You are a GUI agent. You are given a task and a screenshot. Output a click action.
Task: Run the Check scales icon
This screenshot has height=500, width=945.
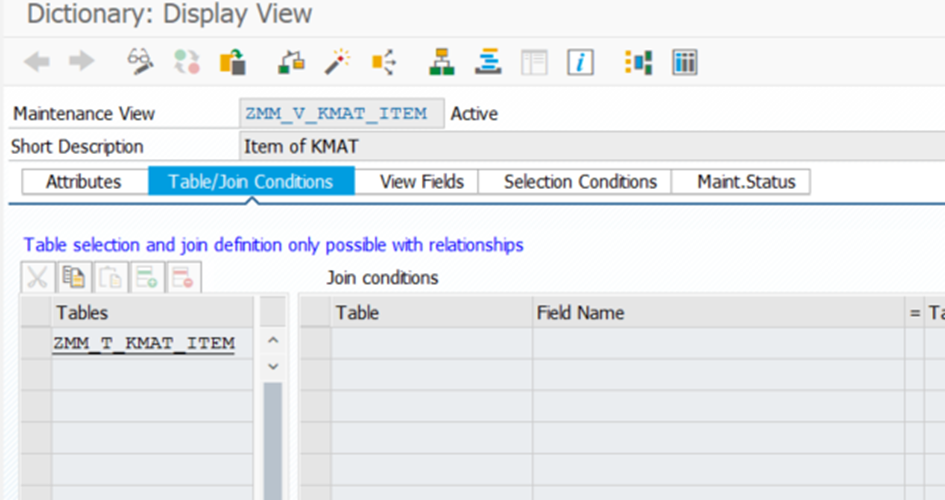291,62
